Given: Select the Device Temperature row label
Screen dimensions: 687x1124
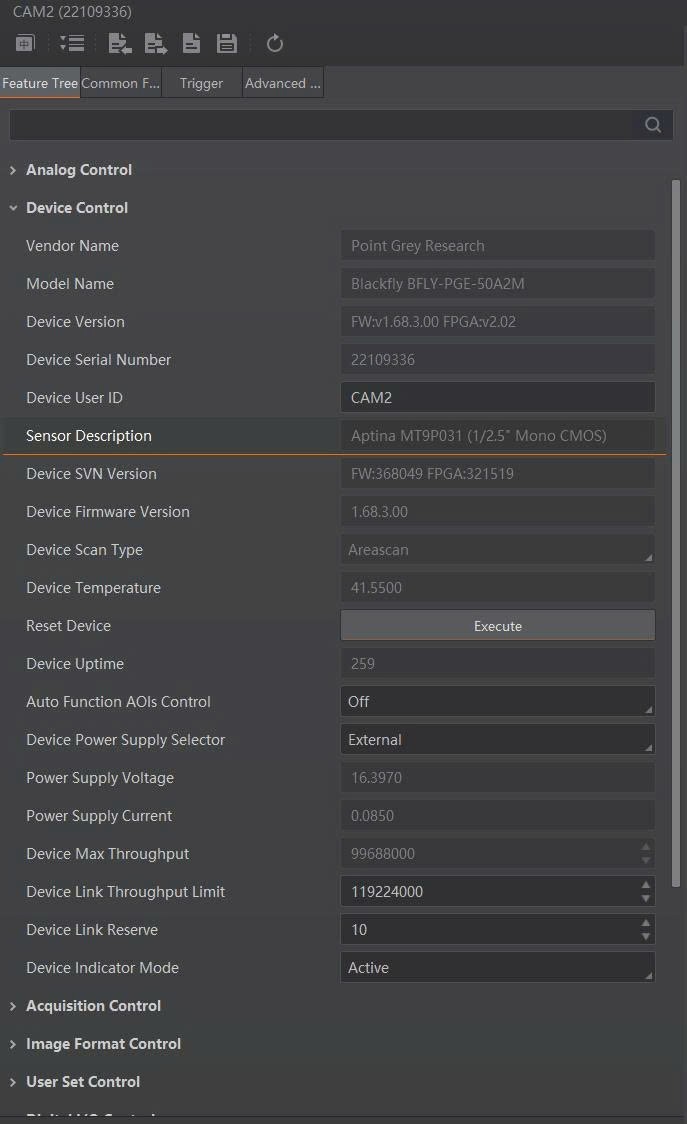Looking at the screenshot, I should click(93, 588).
